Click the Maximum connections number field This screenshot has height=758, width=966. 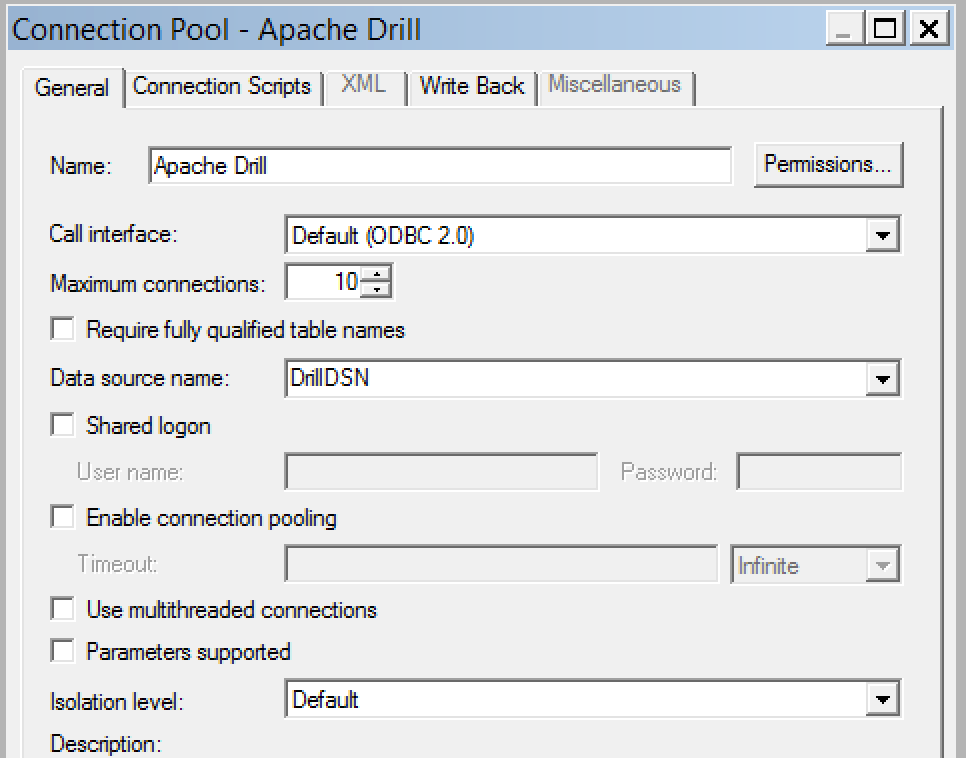[x=324, y=283]
